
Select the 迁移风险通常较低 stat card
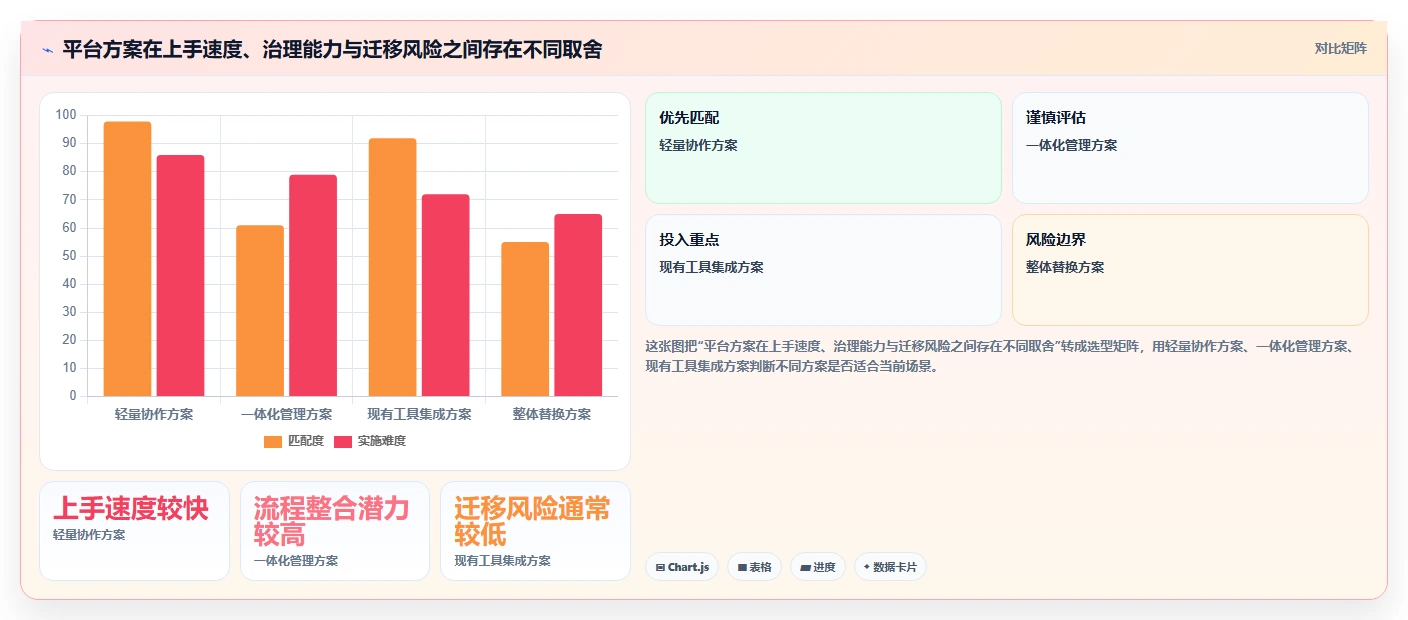pyautogui.click(x=535, y=531)
